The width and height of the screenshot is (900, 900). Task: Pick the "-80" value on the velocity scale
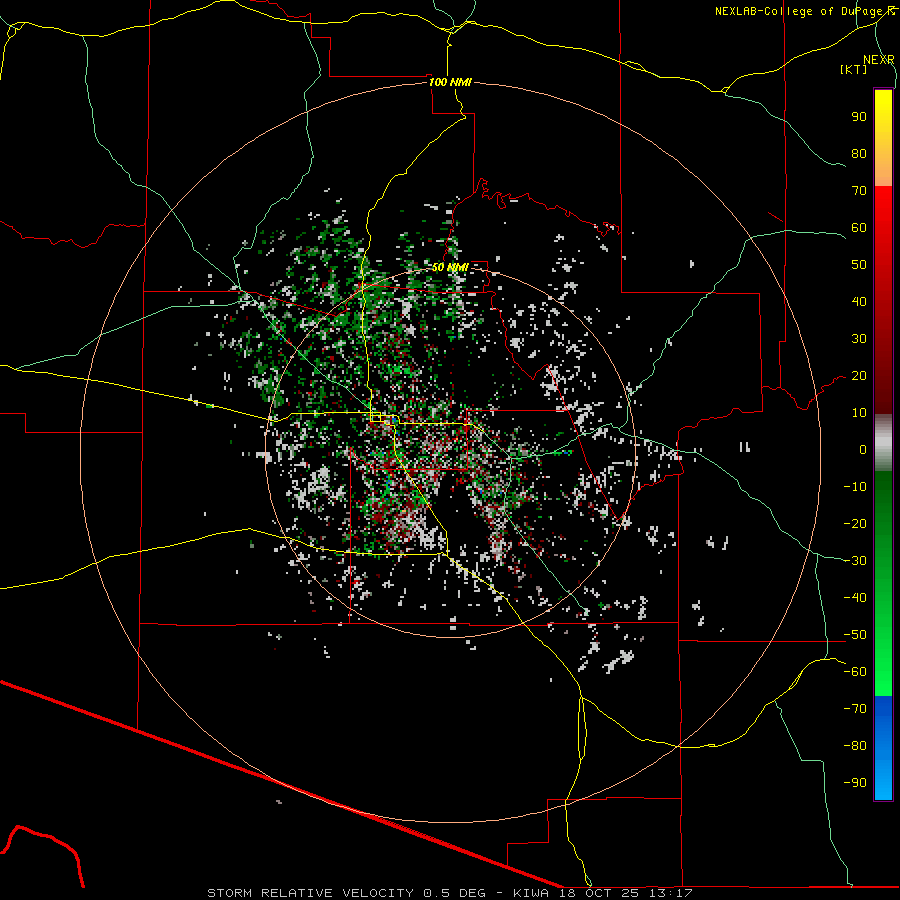(855, 746)
